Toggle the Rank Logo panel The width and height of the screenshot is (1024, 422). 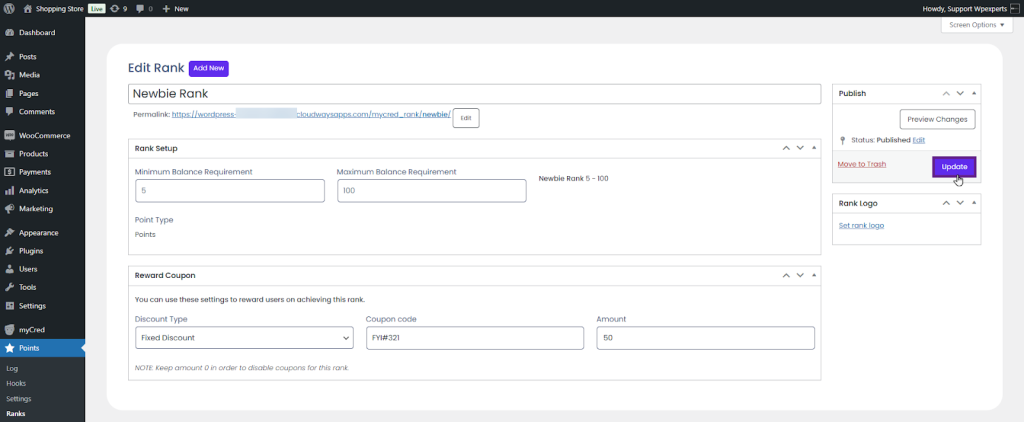pos(974,203)
